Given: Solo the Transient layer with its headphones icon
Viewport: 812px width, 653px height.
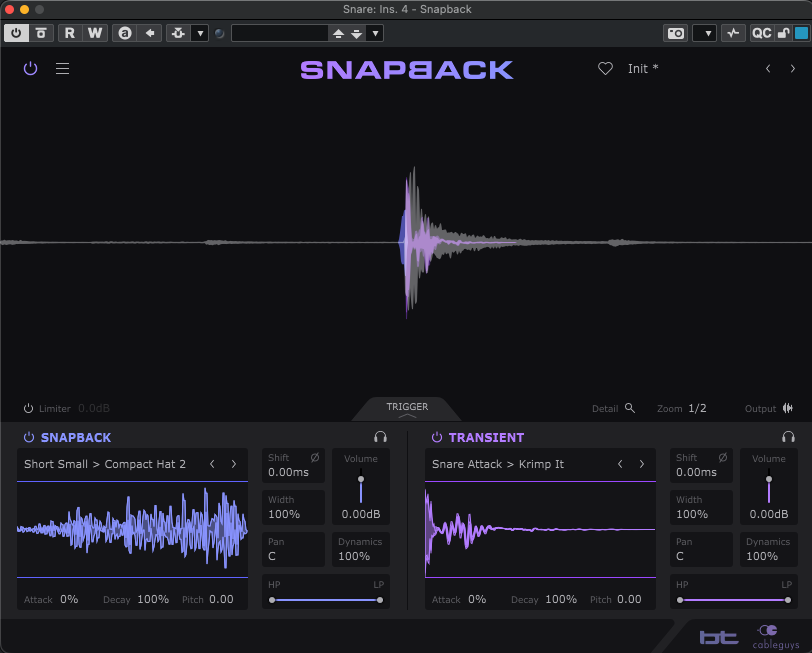Looking at the screenshot, I should pos(788,437).
